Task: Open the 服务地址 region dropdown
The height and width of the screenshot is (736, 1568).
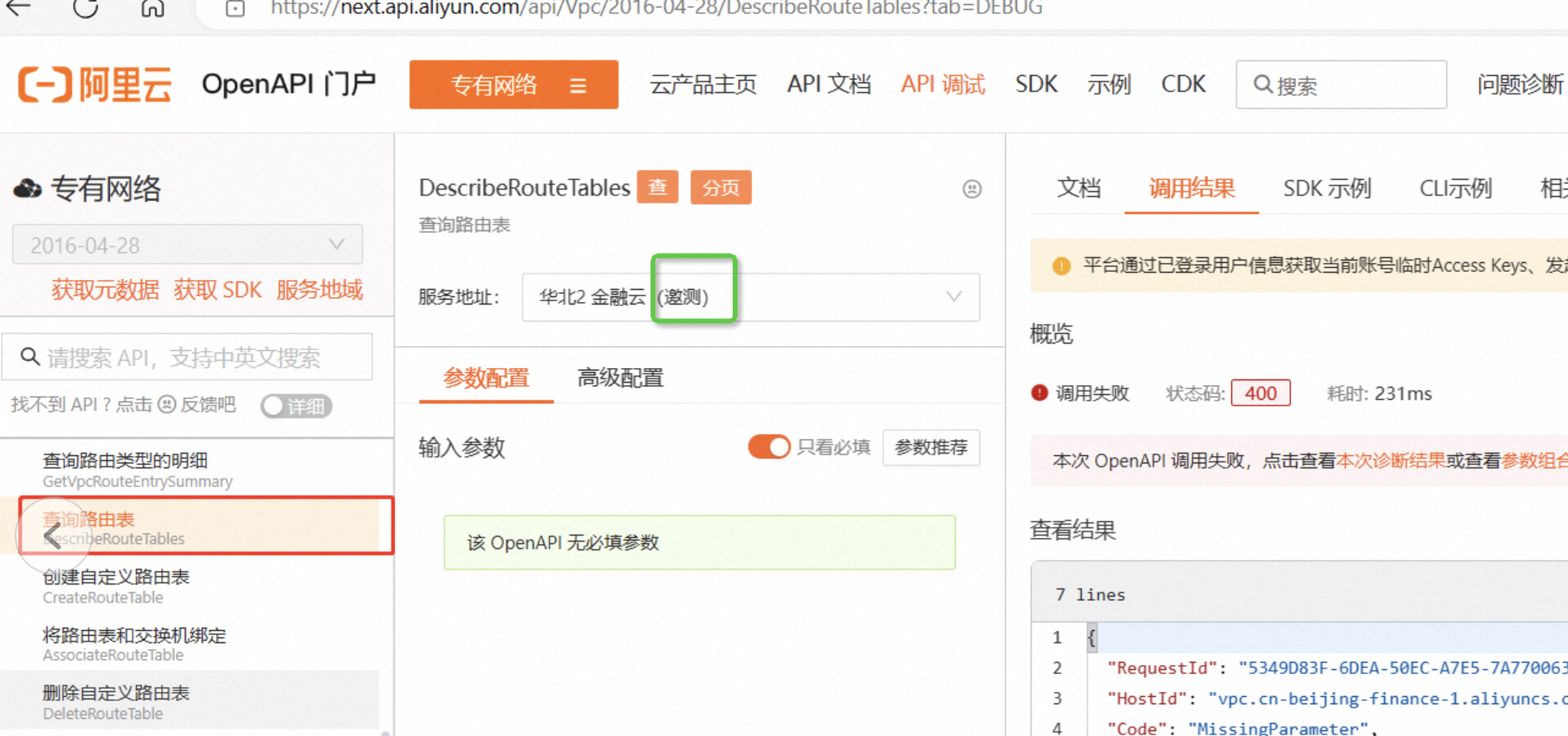Action: point(751,297)
